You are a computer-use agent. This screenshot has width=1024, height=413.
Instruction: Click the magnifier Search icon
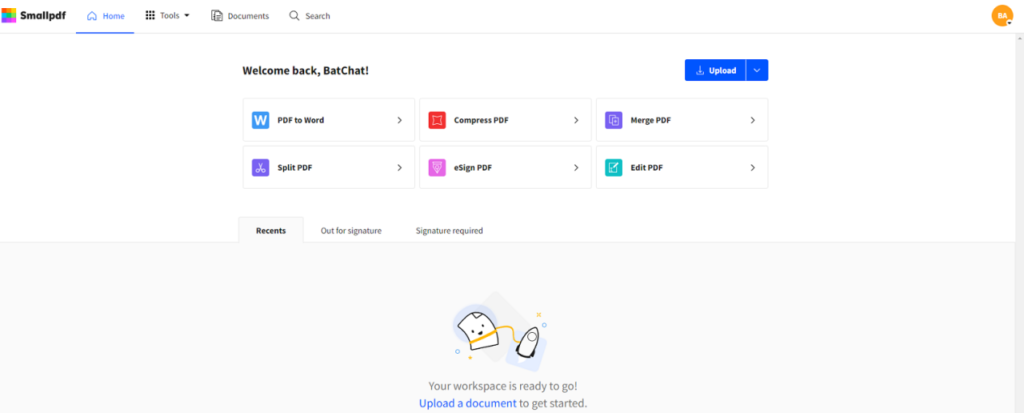(295, 16)
